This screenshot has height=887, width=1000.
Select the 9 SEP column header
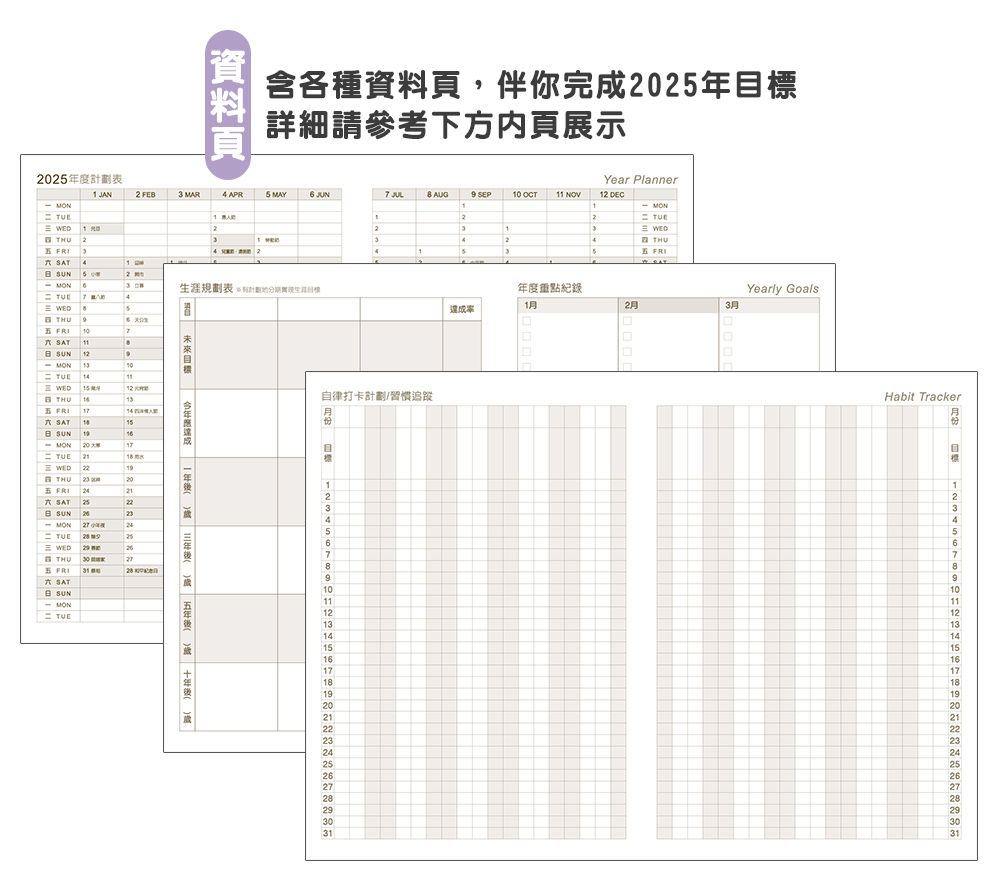coord(481,194)
